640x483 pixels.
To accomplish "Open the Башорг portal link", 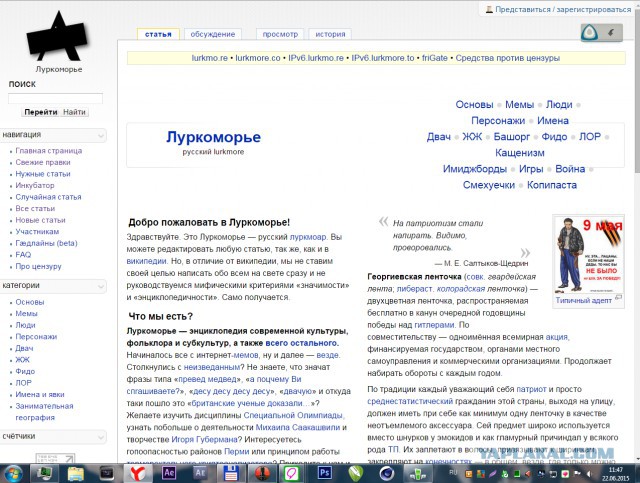I will coord(511,137).
